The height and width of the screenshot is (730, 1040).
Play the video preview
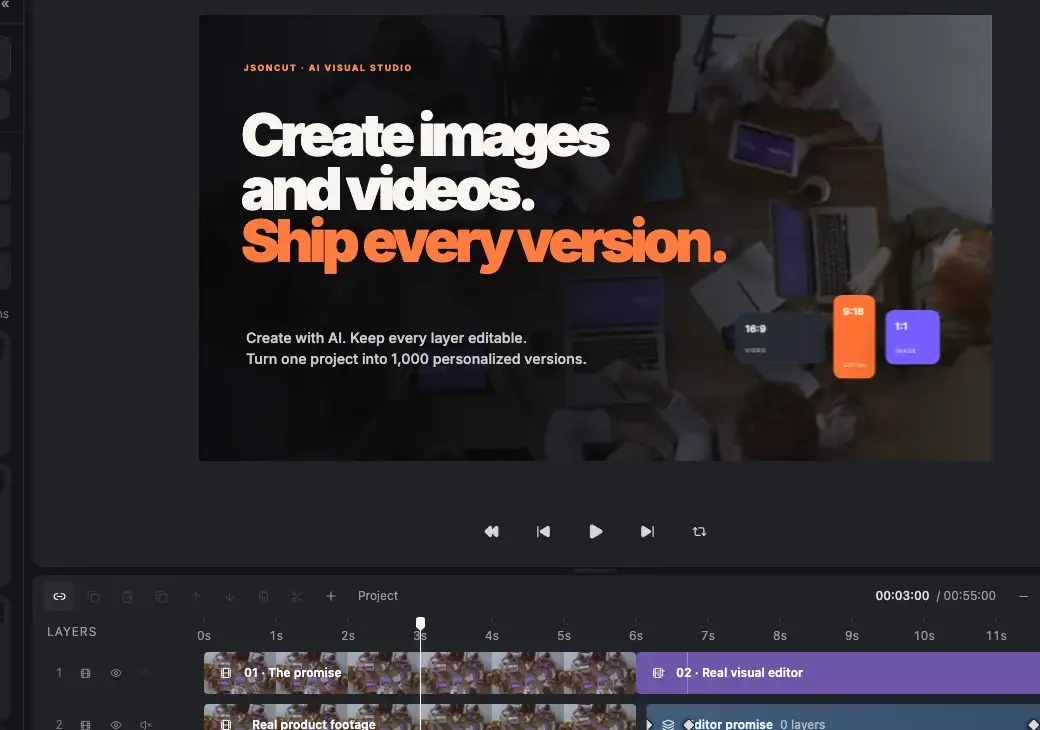[x=596, y=532]
